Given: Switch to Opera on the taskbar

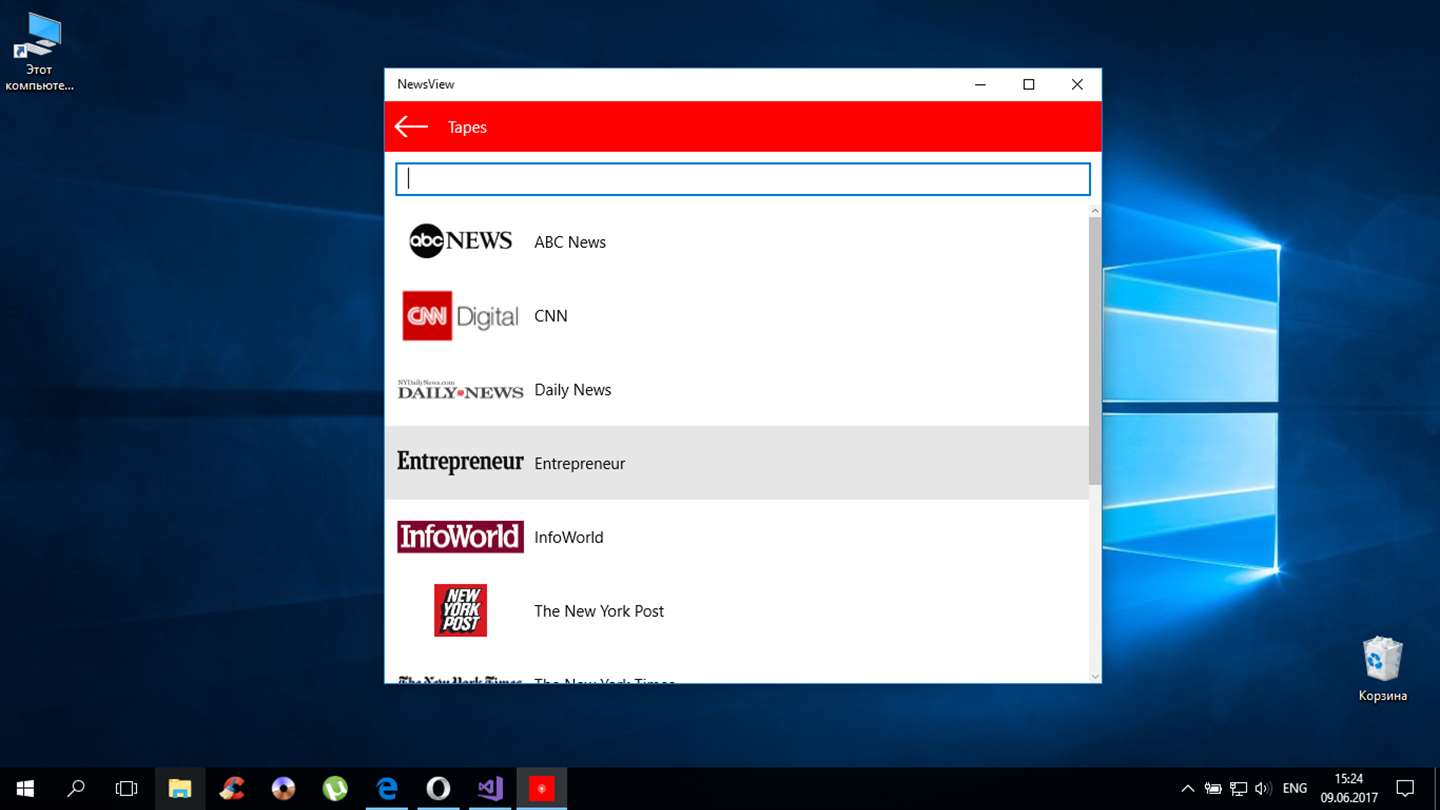Looking at the screenshot, I should [438, 789].
